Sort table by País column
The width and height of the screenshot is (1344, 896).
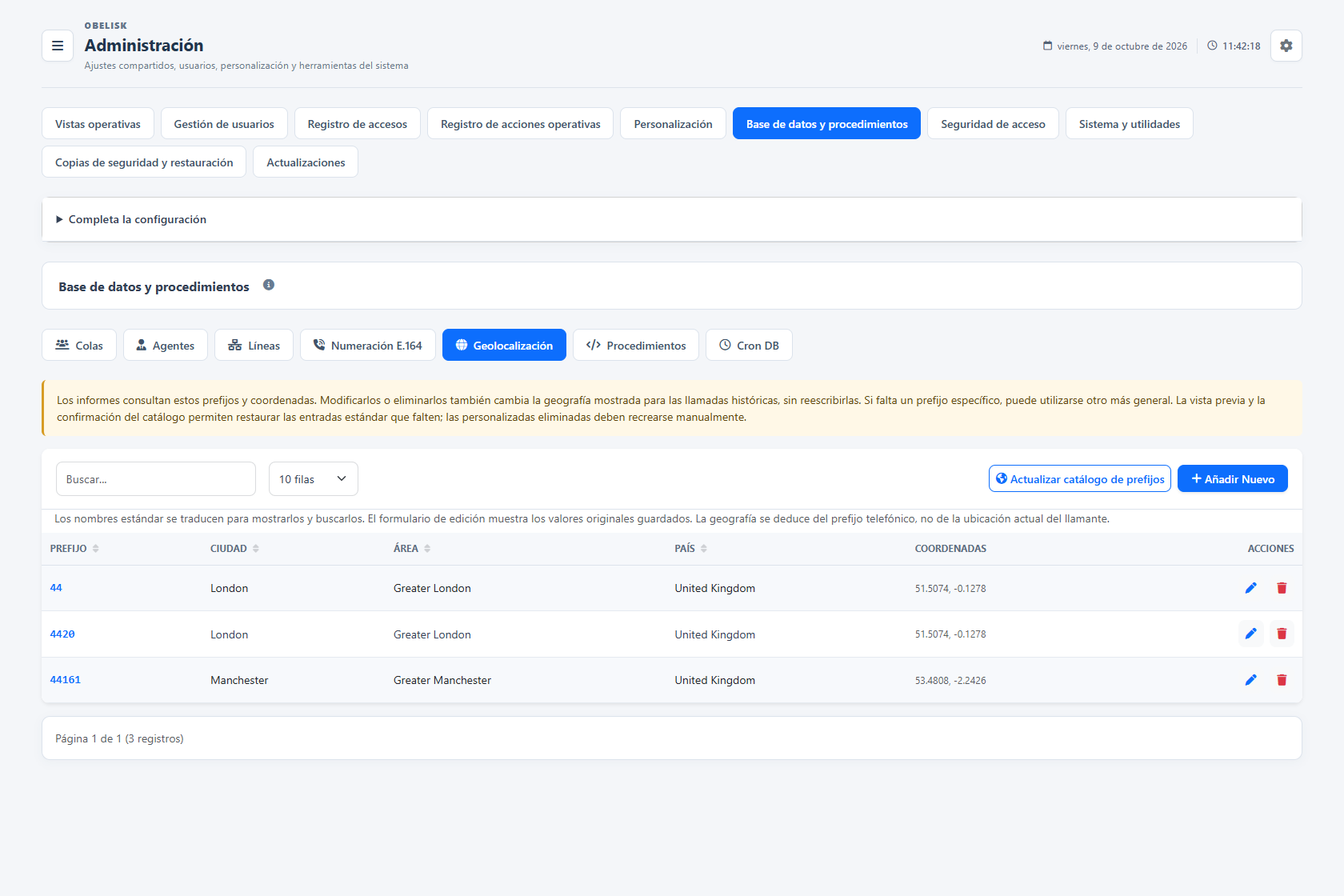tap(690, 549)
